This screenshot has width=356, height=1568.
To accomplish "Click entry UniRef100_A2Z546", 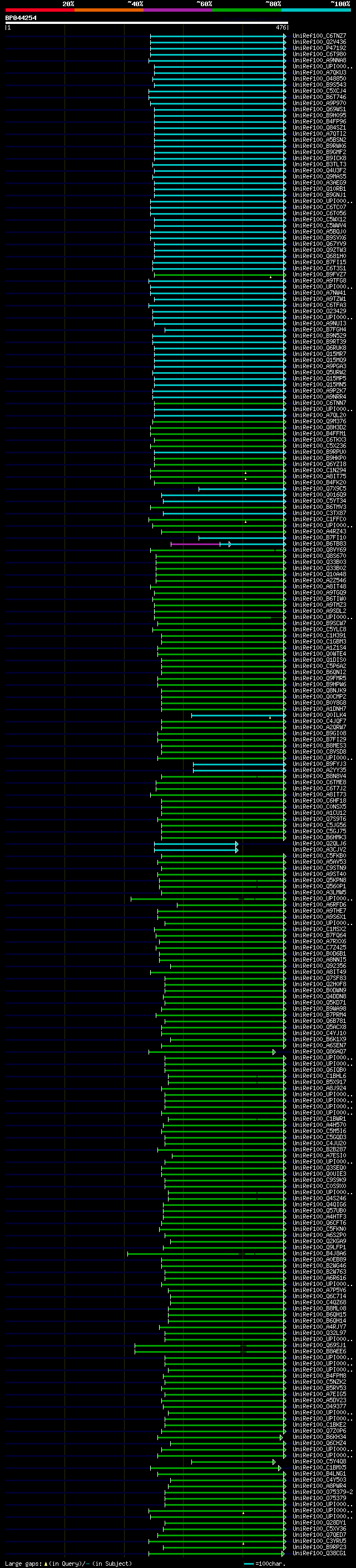I will tap(319, 580).
